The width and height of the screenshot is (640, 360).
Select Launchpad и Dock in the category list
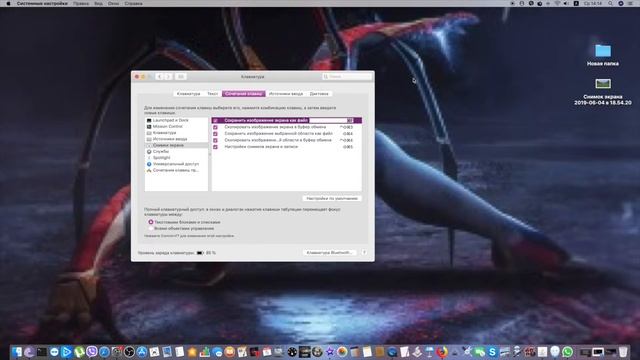tap(176, 120)
